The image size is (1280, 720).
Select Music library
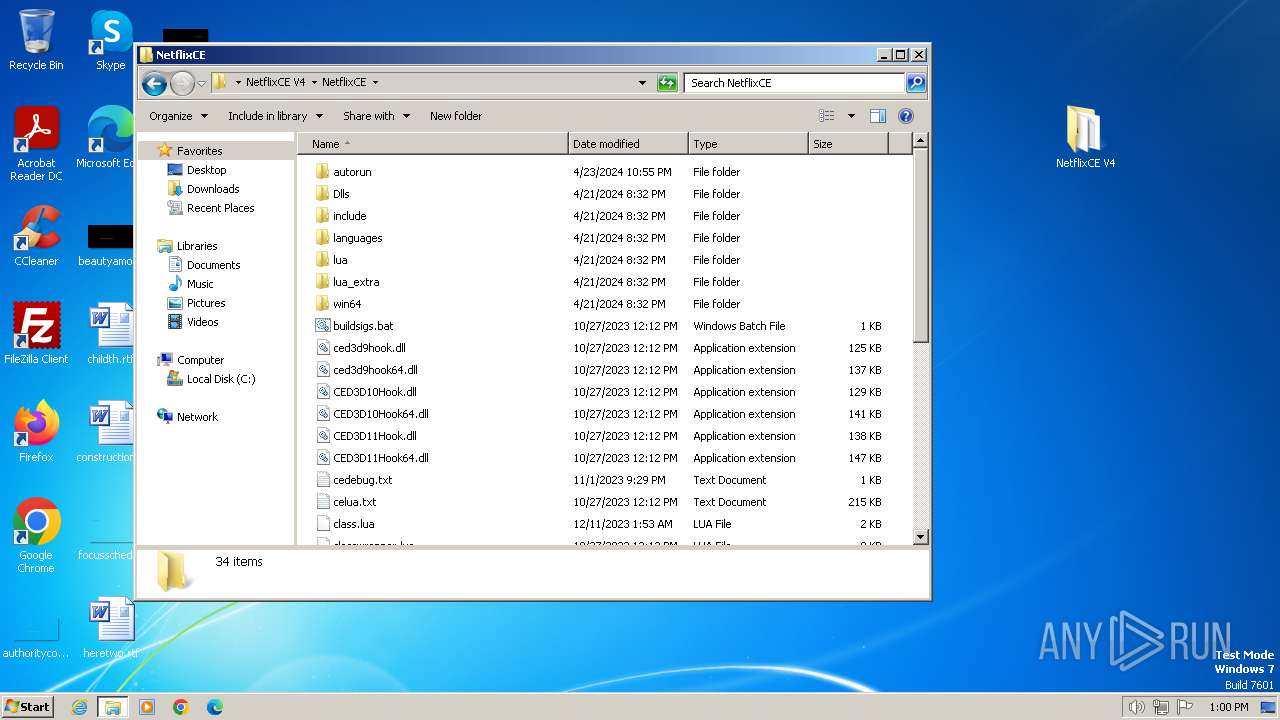coord(200,284)
